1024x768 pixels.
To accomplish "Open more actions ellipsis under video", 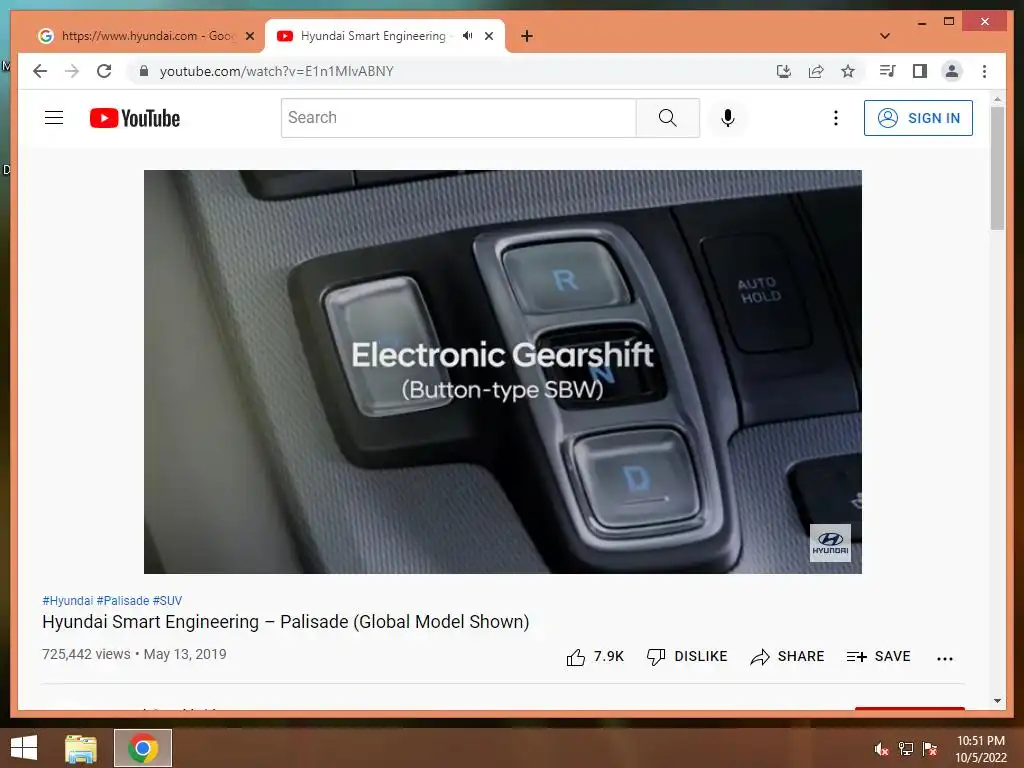I will (944, 658).
